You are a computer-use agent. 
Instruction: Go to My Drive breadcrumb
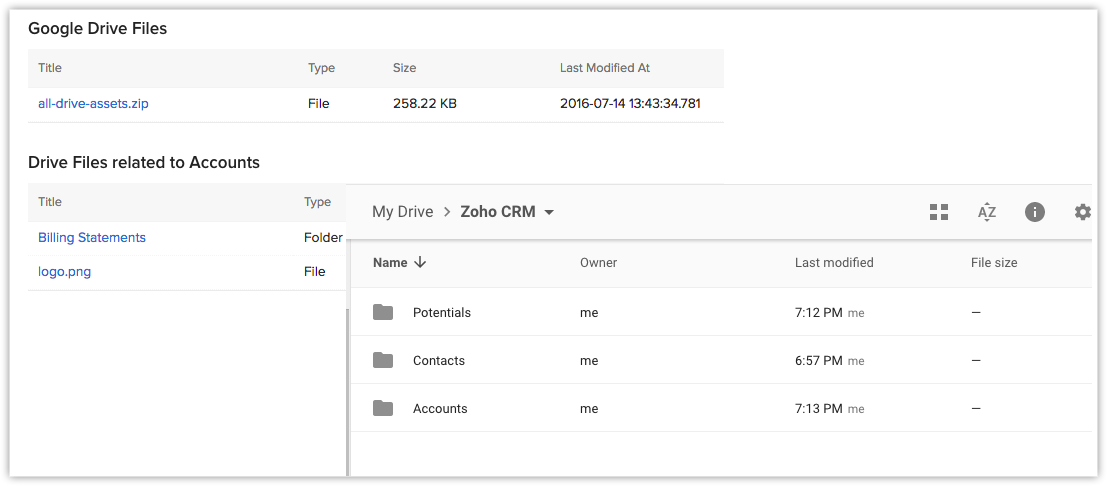coord(402,212)
